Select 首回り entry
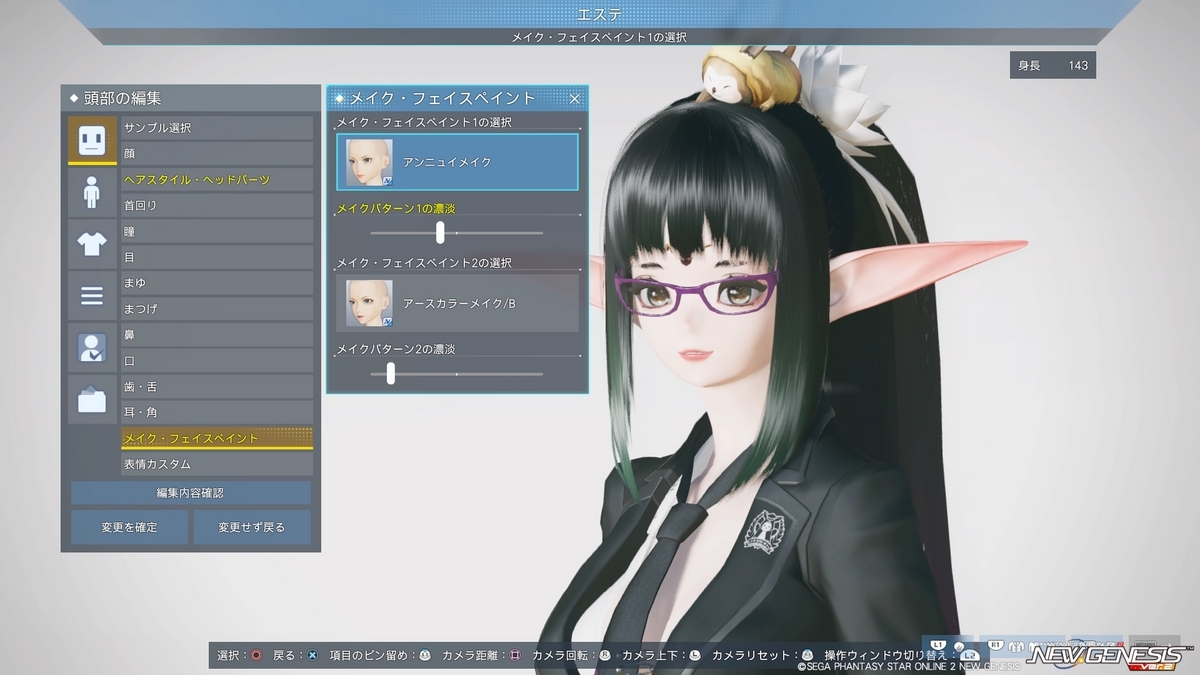The height and width of the screenshot is (675, 1200). (x=217, y=205)
